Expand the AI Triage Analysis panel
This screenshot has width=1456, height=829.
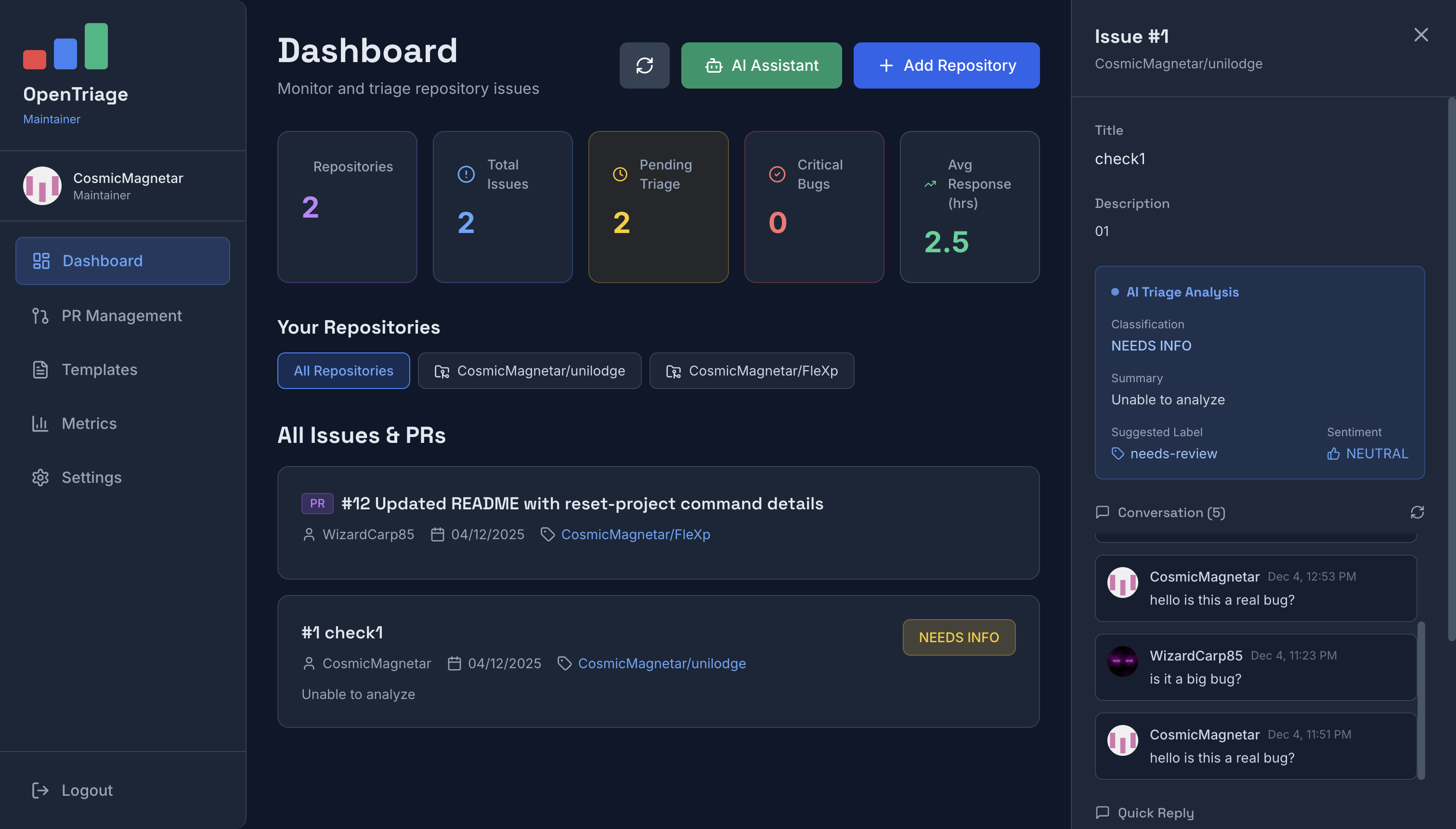tap(1183, 292)
